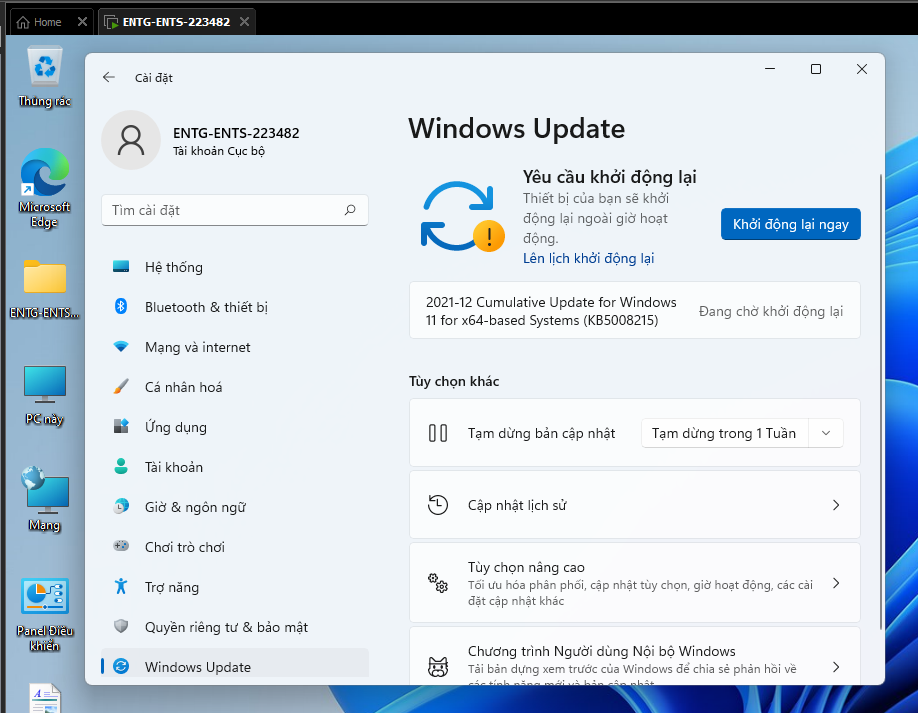
Task: Click the large update status sync icon
Action: pyautogui.click(x=461, y=217)
